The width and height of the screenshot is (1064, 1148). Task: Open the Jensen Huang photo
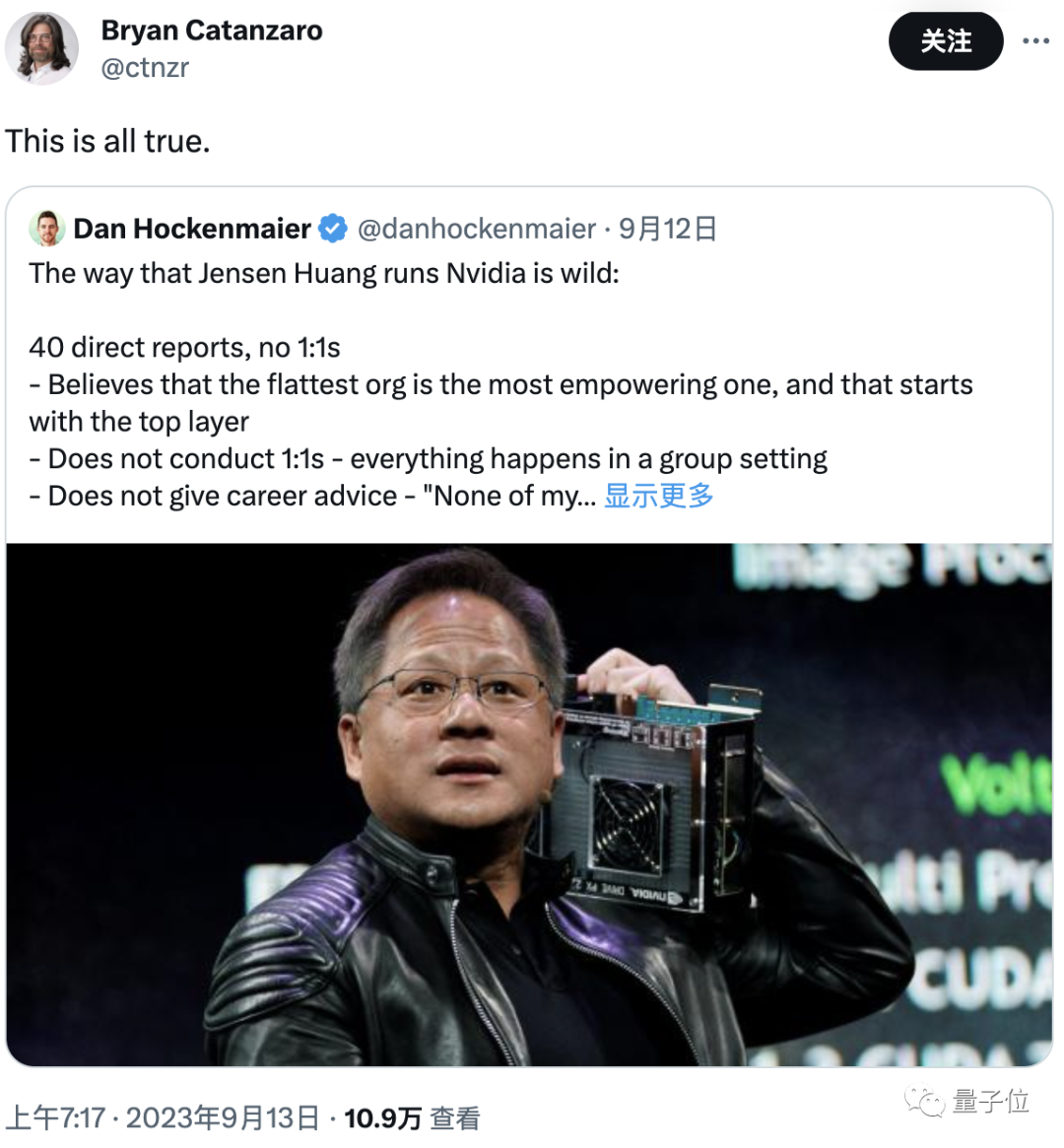529,804
